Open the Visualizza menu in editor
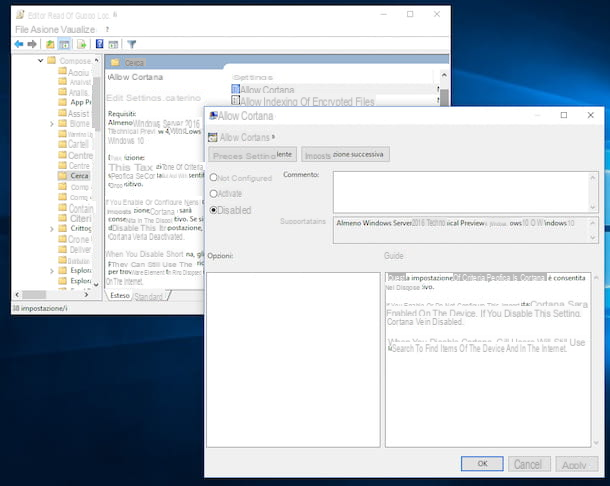Viewport: 610px width, 486px height. point(77,30)
